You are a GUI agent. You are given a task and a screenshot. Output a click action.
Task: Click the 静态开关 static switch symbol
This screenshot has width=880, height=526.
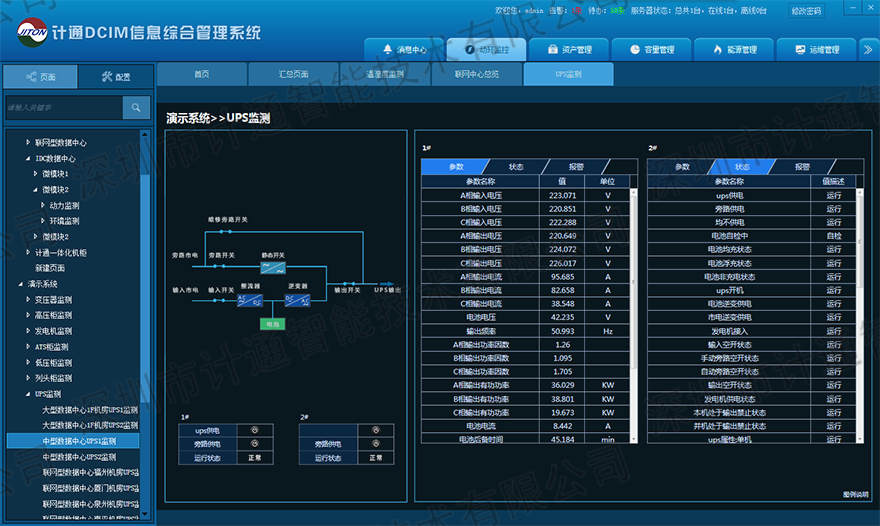point(273,267)
